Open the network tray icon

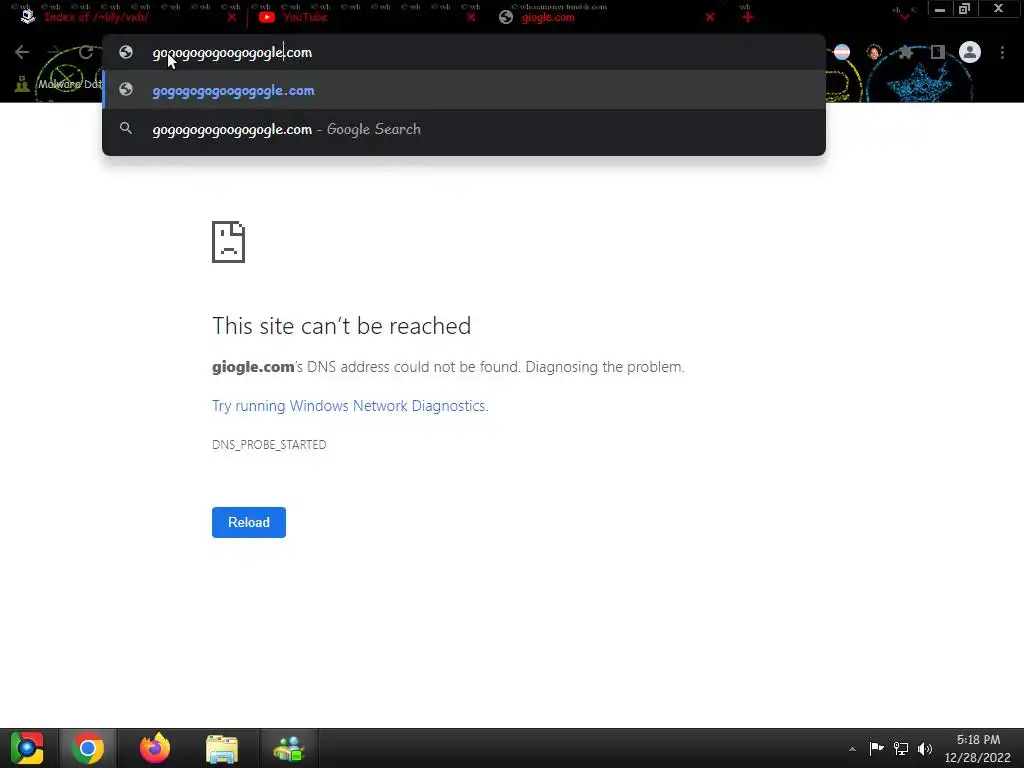[x=901, y=748]
